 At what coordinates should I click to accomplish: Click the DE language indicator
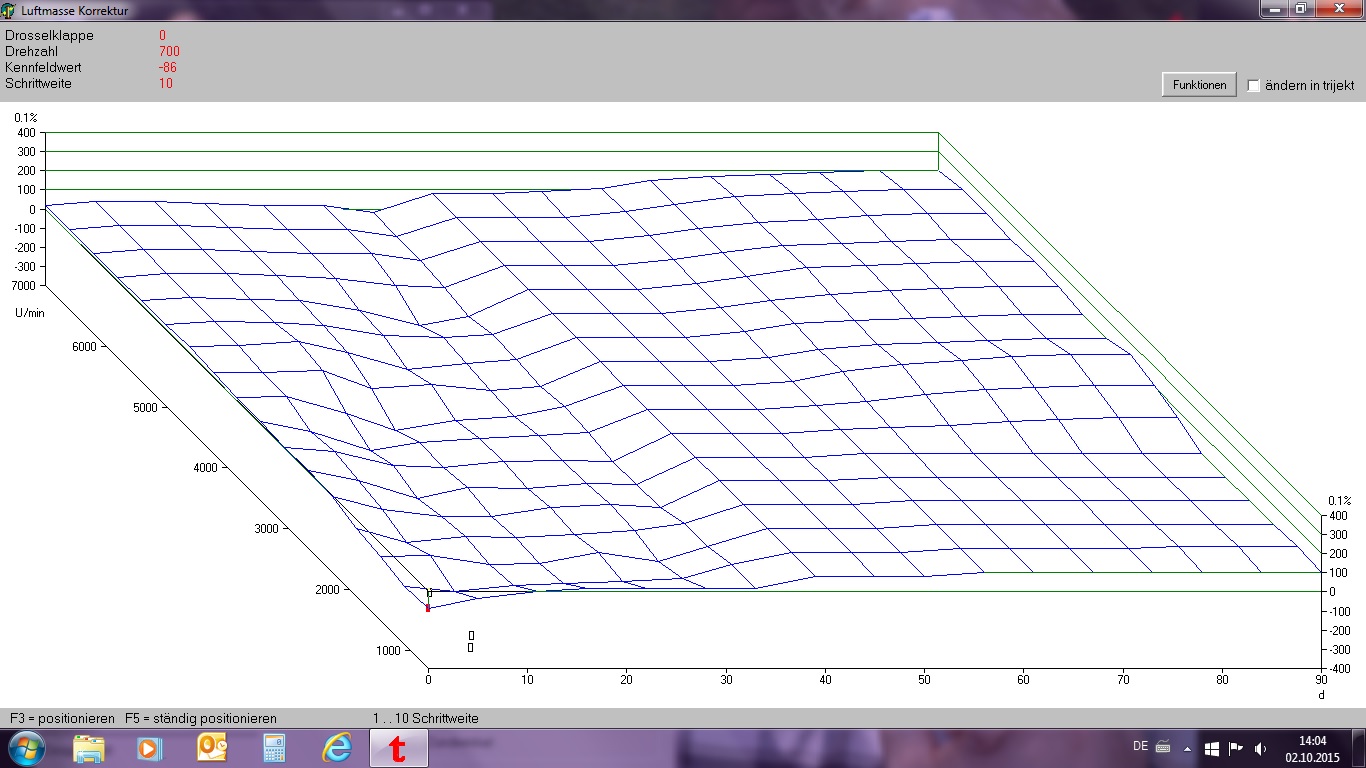(x=1140, y=746)
